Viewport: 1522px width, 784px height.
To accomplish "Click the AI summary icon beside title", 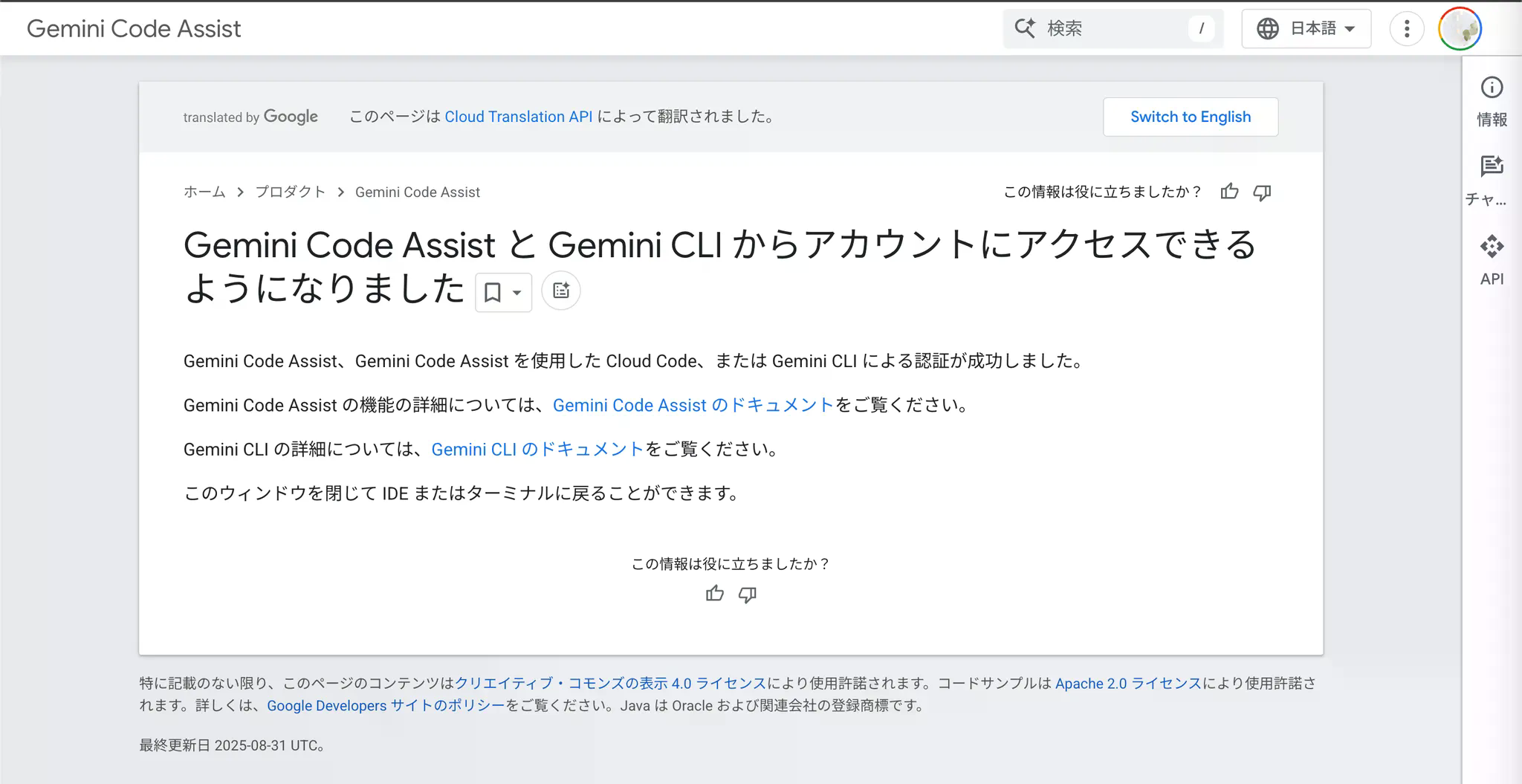I will 561,291.
